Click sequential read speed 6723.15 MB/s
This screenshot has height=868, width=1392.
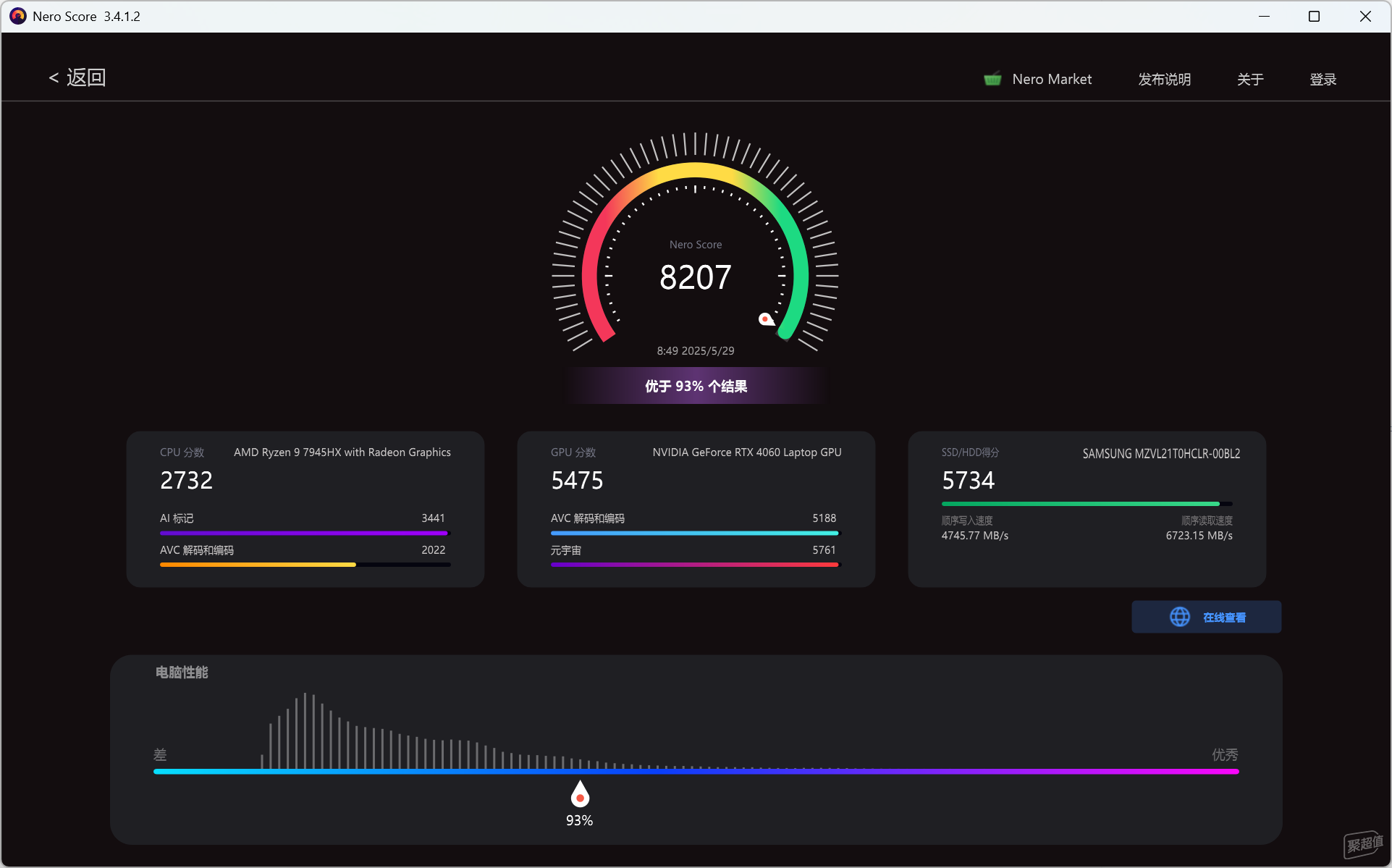pos(1199,536)
